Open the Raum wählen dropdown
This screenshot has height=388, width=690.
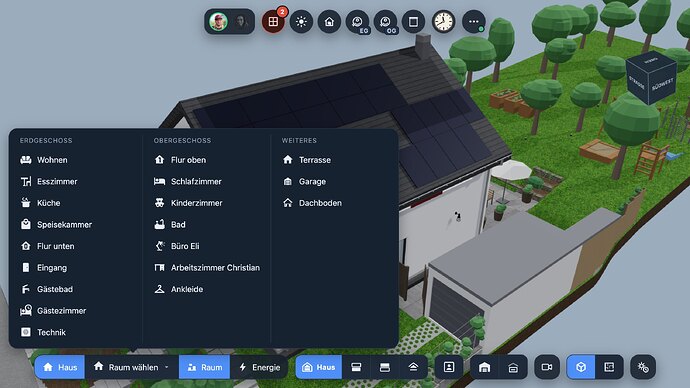coord(132,367)
